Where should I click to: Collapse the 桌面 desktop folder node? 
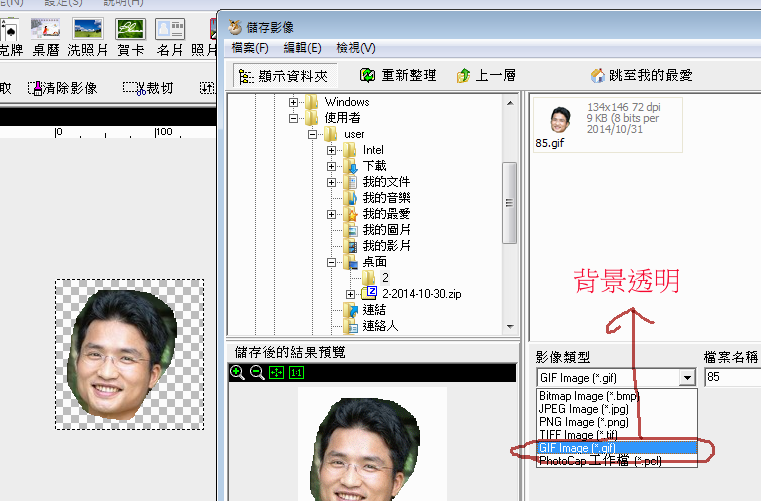coord(332,262)
